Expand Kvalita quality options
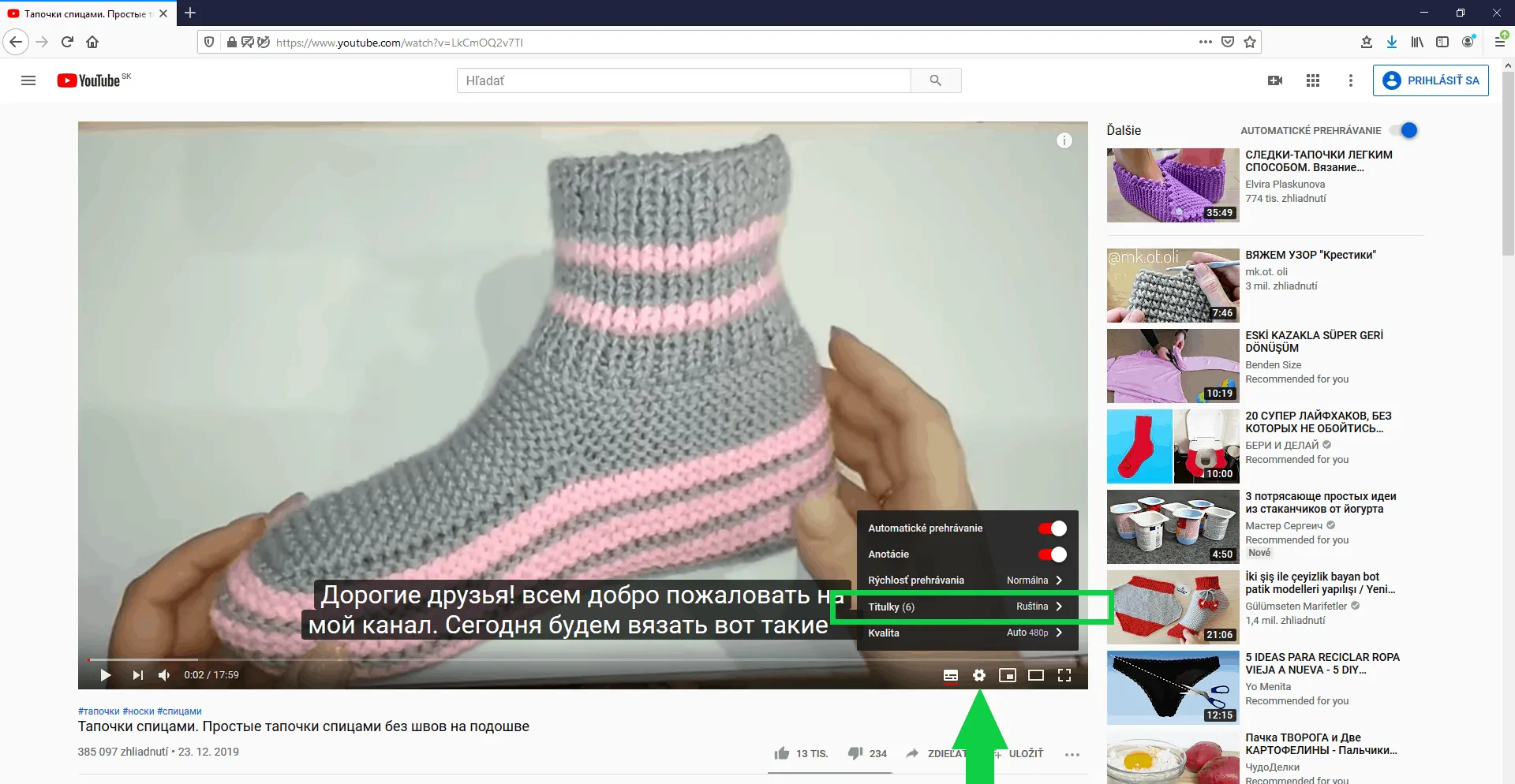This screenshot has width=1515, height=784. [967, 633]
